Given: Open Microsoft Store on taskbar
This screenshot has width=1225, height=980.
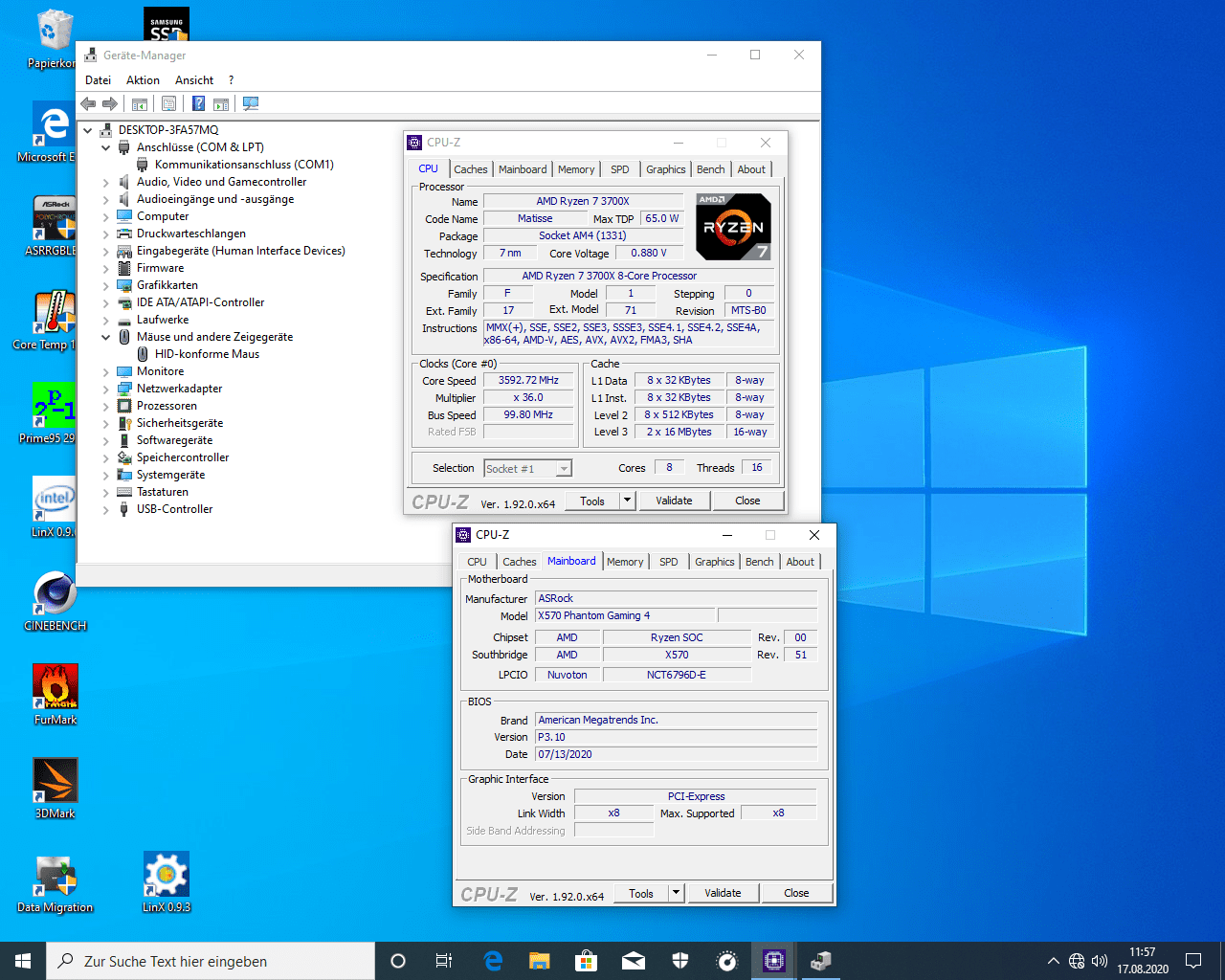Looking at the screenshot, I should pos(587,961).
